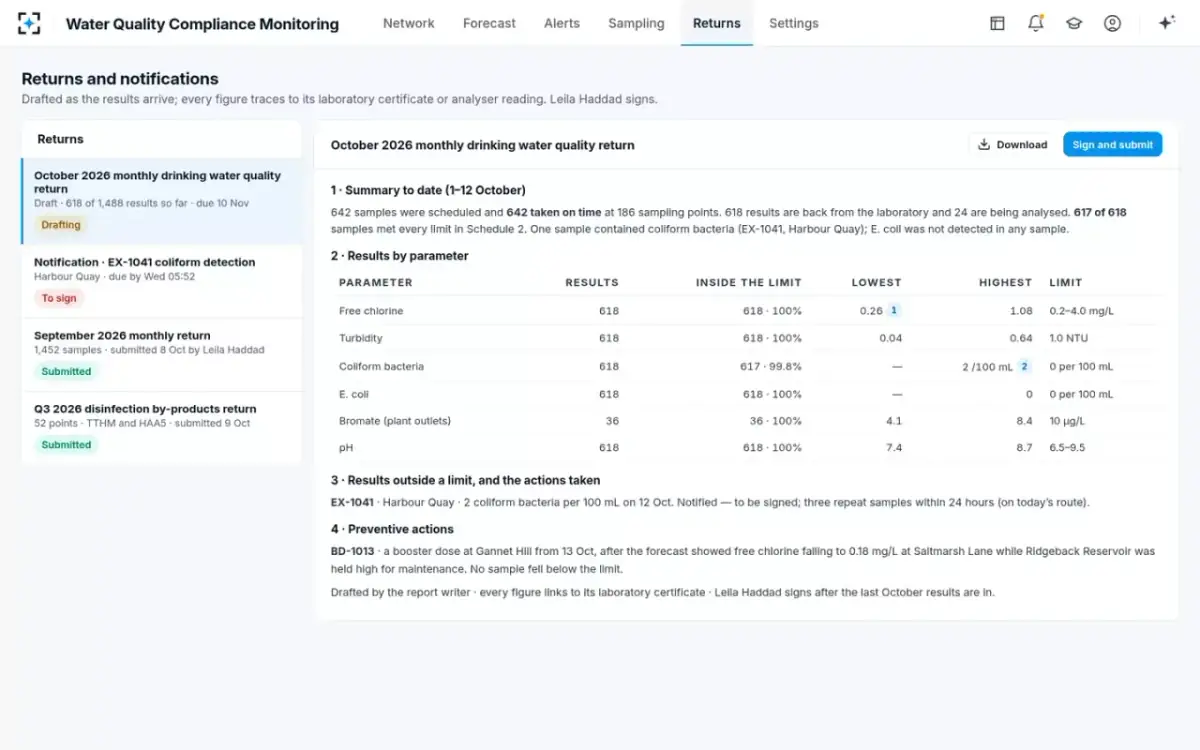This screenshot has height=750, width=1200.
Task: Click the BD-1013 reference in section 4
Action: click(x=352, y=551)
